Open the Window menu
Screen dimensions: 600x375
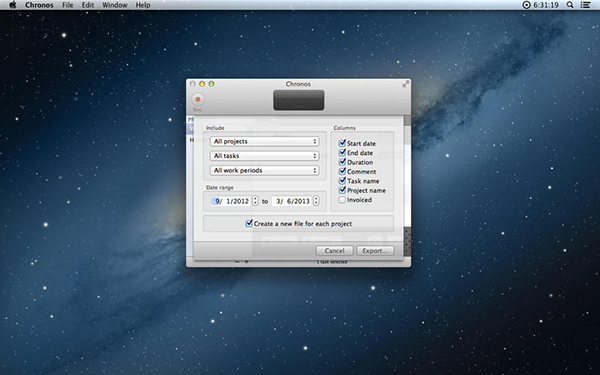115,5
